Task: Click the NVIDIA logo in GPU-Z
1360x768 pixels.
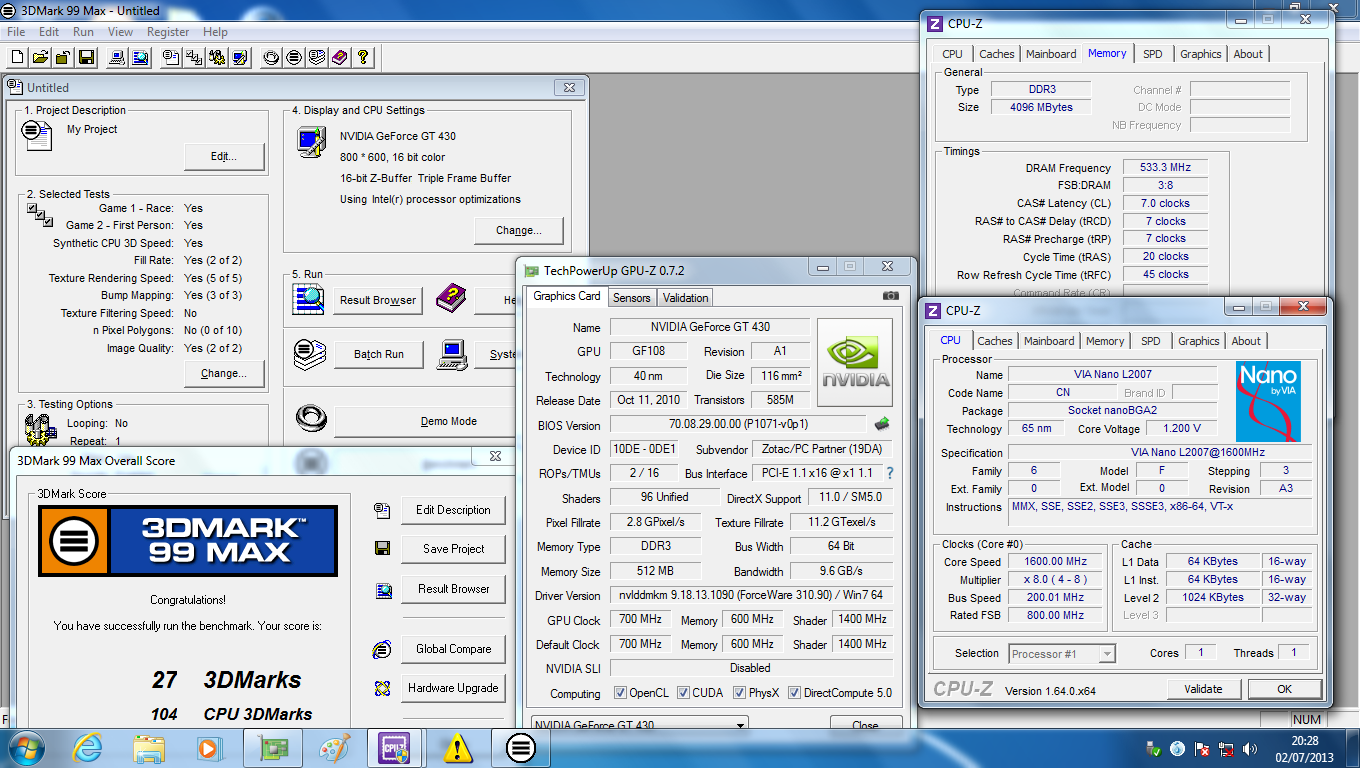Action: coord(855,363)
